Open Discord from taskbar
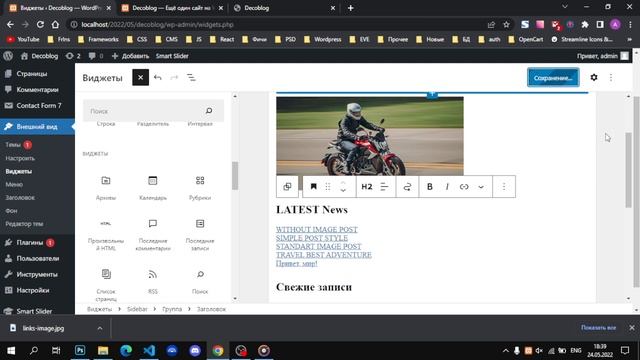The image size is (640, 360). click(x=195, y=351)
